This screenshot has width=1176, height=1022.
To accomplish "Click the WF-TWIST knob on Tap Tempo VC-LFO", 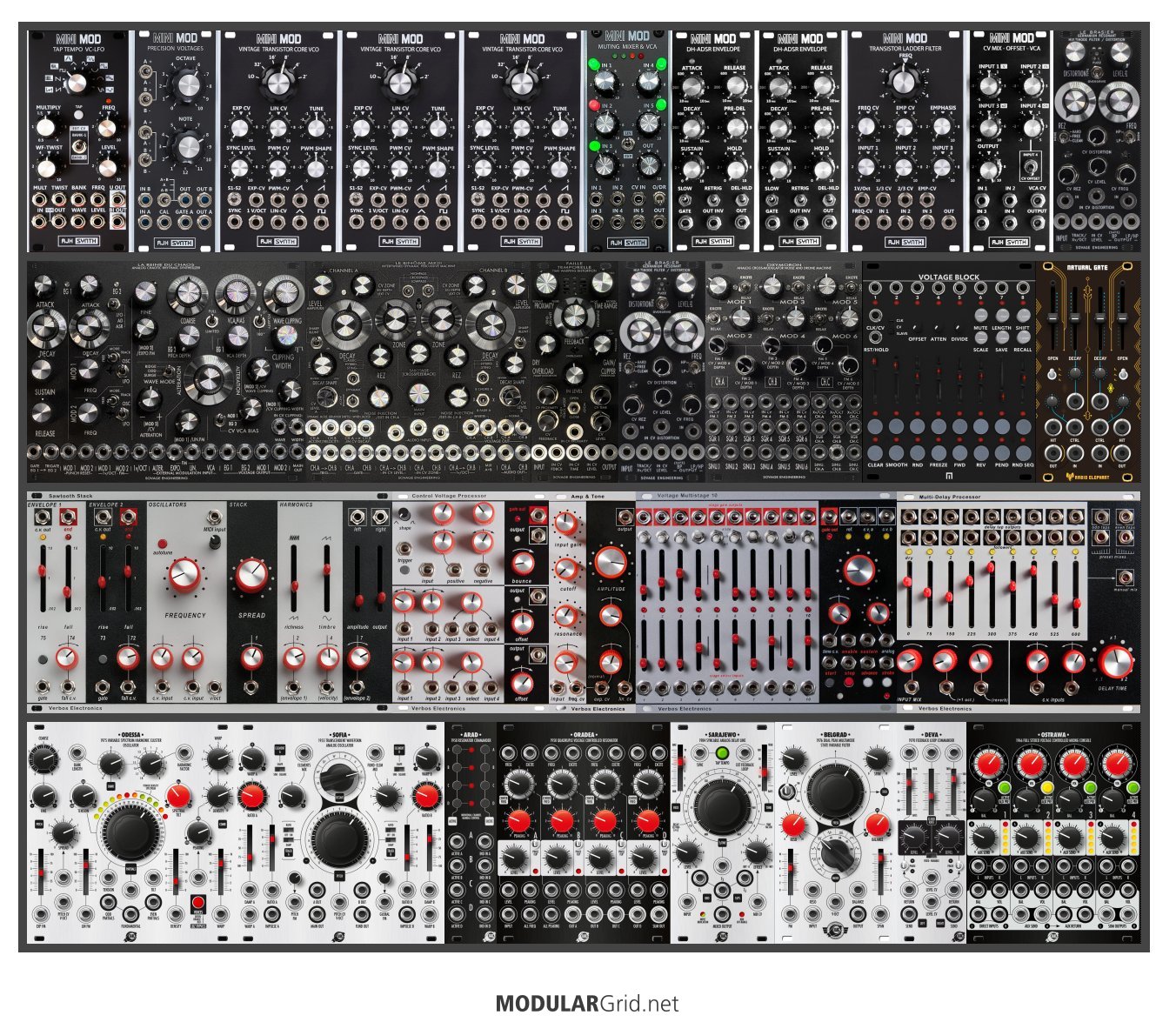I will (45, 166).
